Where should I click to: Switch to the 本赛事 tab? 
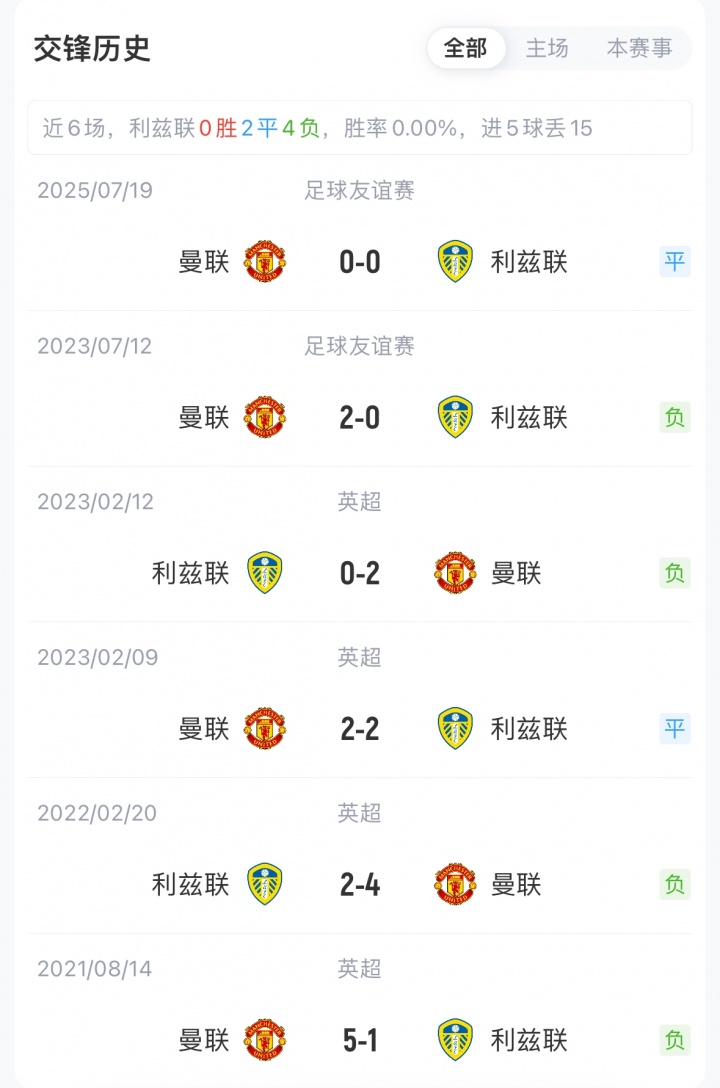tap(639, 48)
